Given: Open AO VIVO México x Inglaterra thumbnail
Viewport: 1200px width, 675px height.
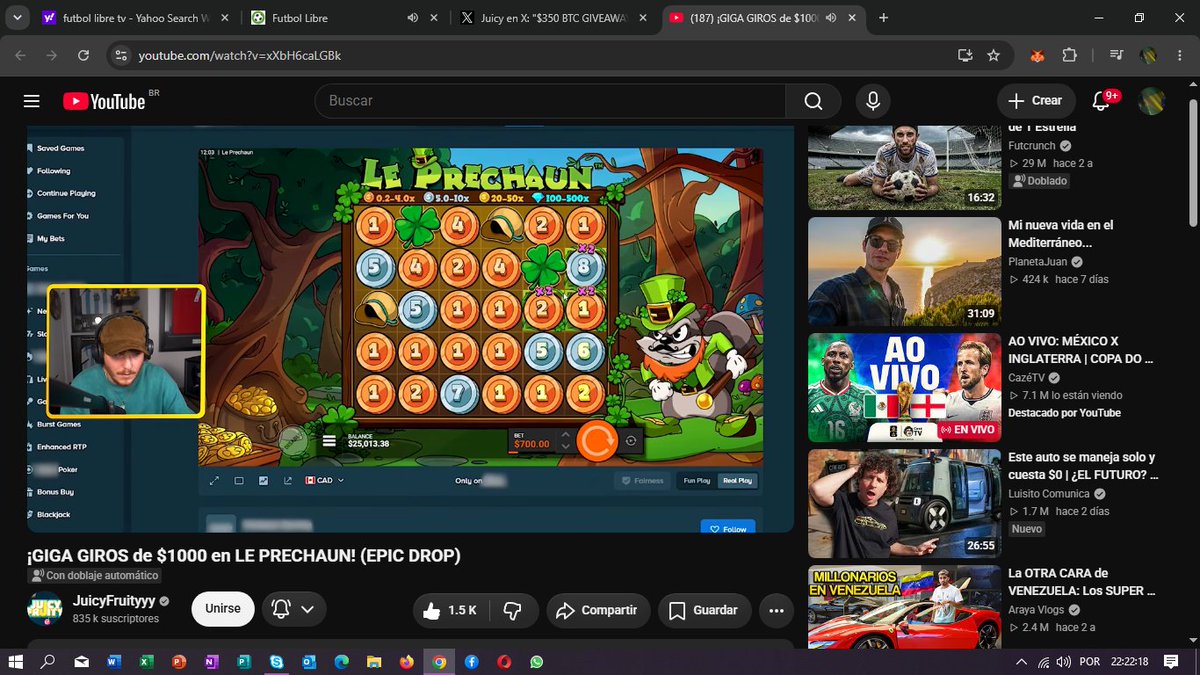Looking at the screenshot, I should pos(904,388).
